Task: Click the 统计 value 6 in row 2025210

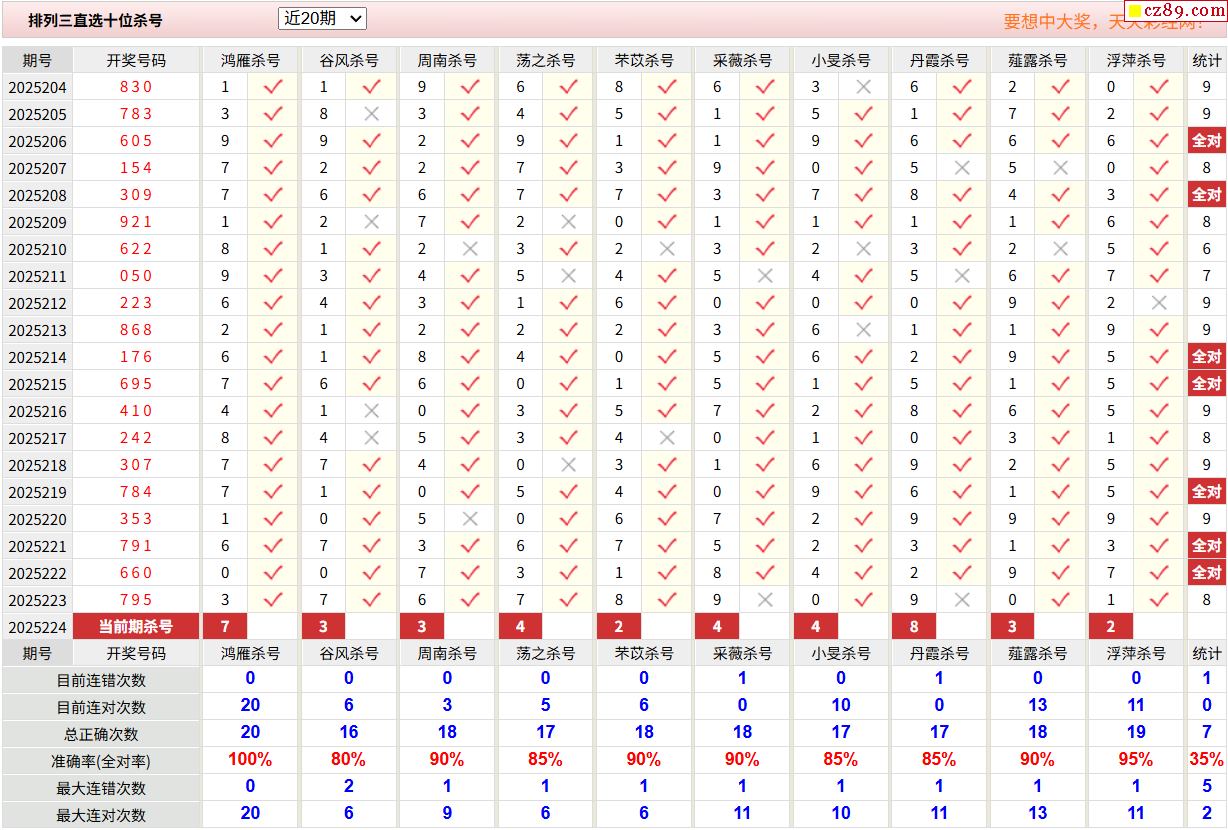Action: click(1207, 249)
